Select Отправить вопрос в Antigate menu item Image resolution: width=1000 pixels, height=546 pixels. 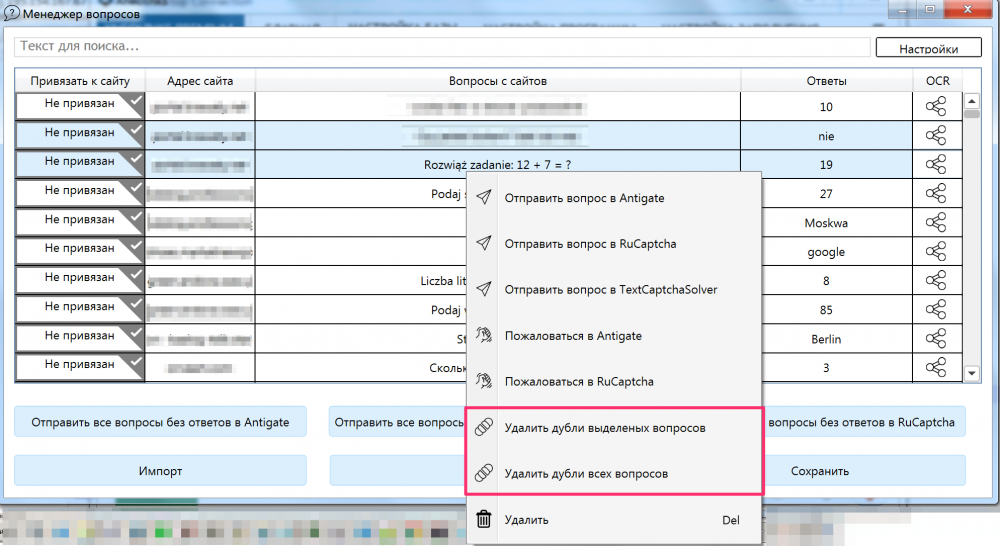tap(614, 198)
